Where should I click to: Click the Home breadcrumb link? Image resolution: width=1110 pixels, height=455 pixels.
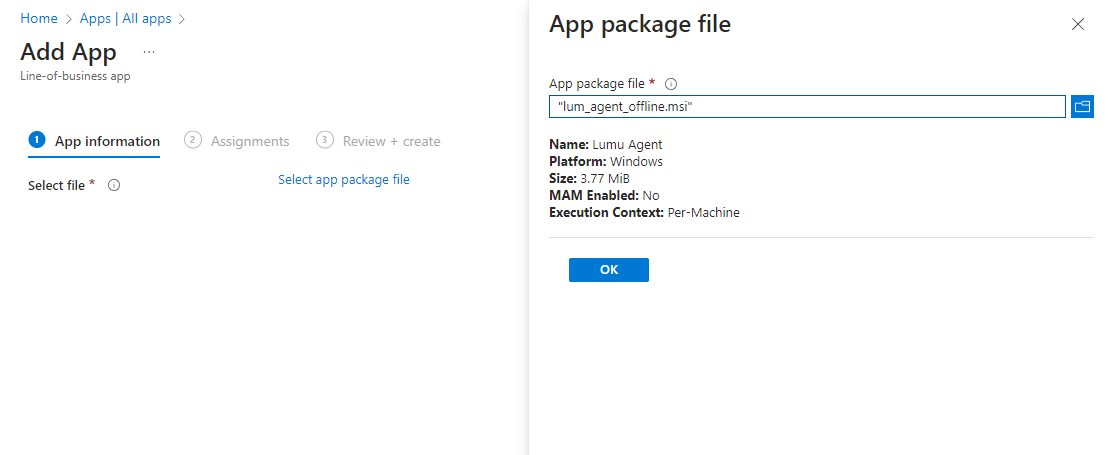point(39,18)
